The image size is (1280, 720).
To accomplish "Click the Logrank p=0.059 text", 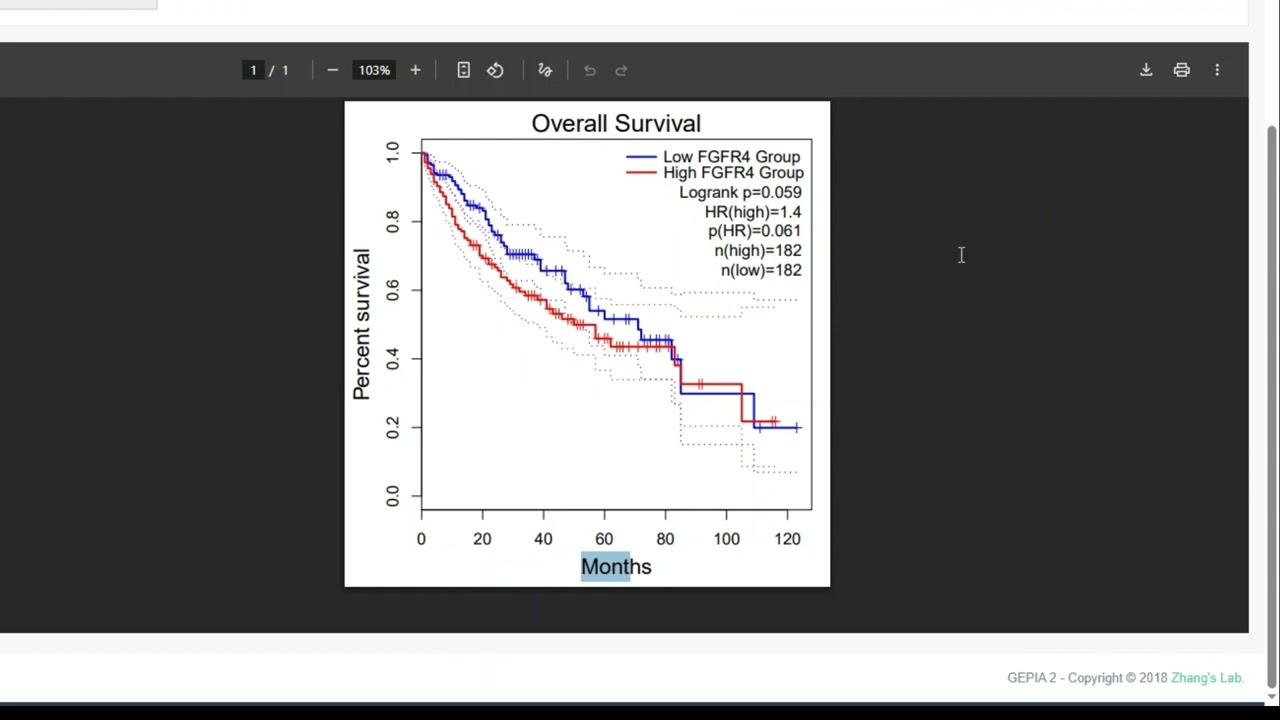I will pos(740,193).
